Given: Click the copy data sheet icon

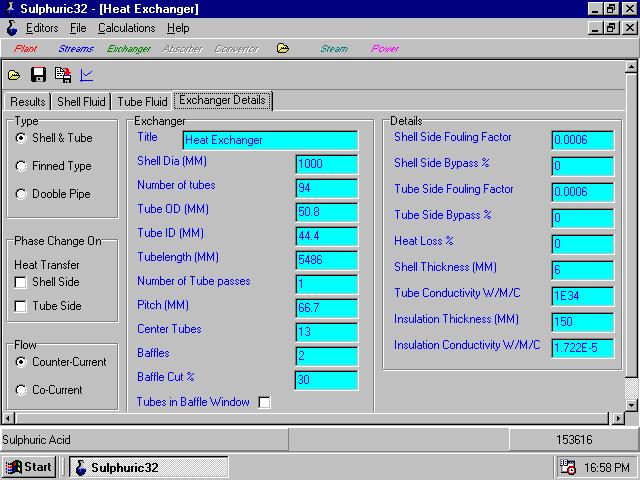Looking at the screenshot, I should (x=63, y=75).
